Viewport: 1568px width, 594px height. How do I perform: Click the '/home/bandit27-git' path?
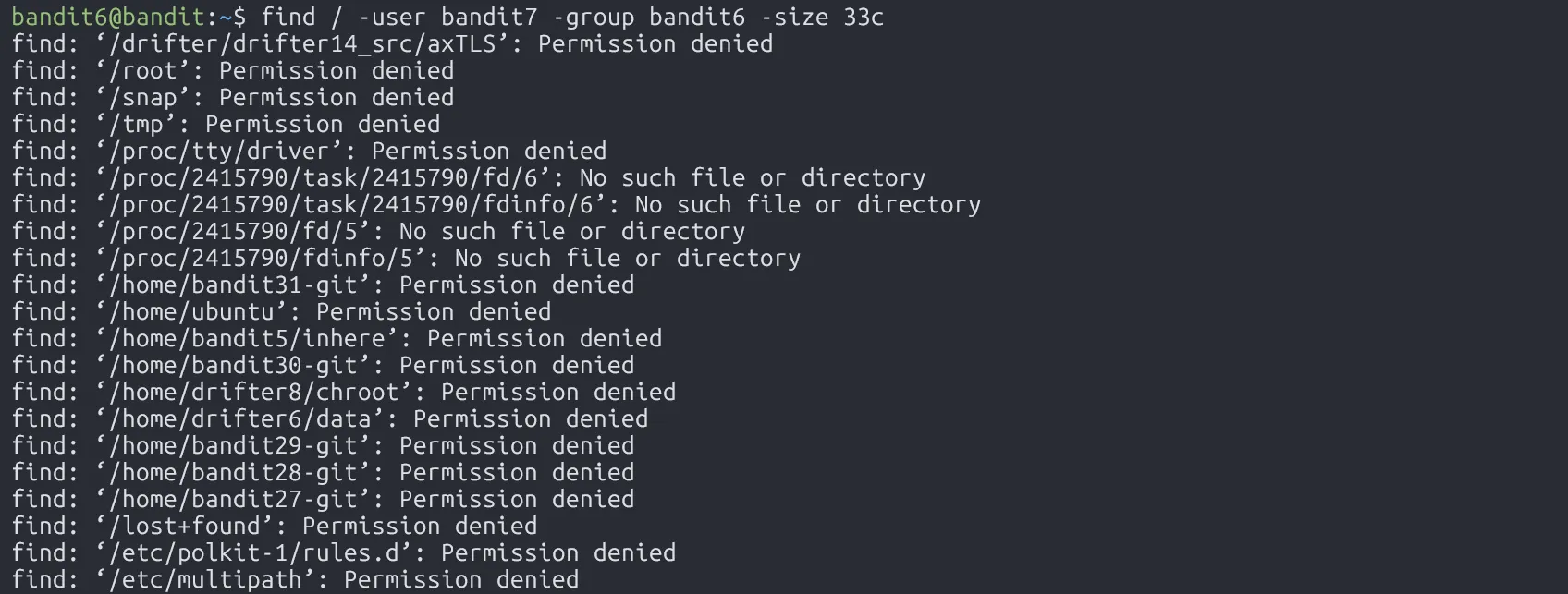point(239,499)
